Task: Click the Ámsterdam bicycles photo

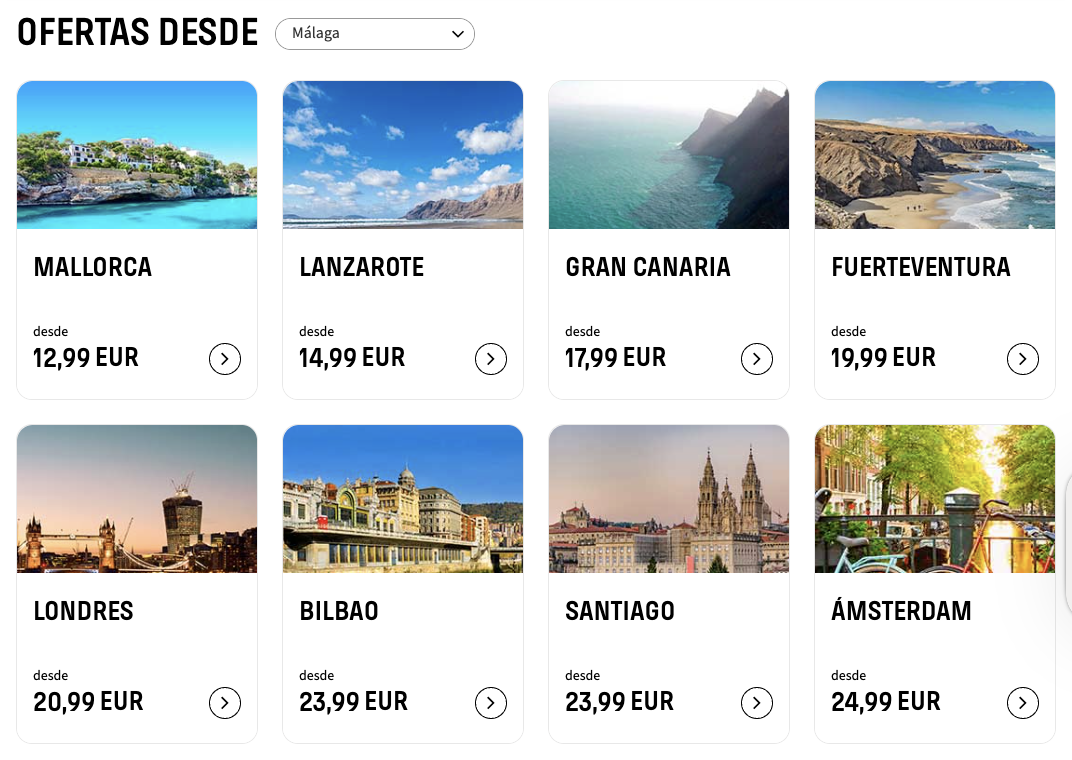Action: [935, 499]
